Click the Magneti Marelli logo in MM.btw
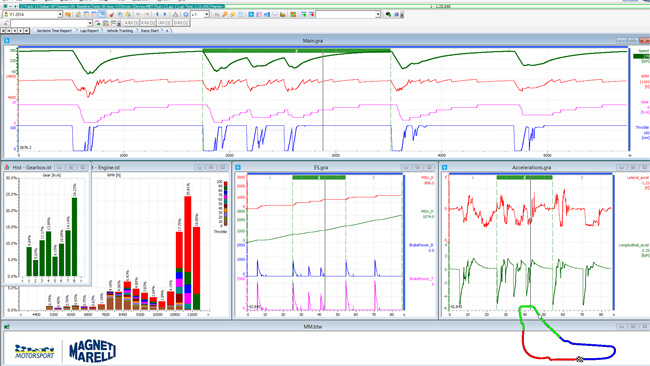 coord(92,351)
